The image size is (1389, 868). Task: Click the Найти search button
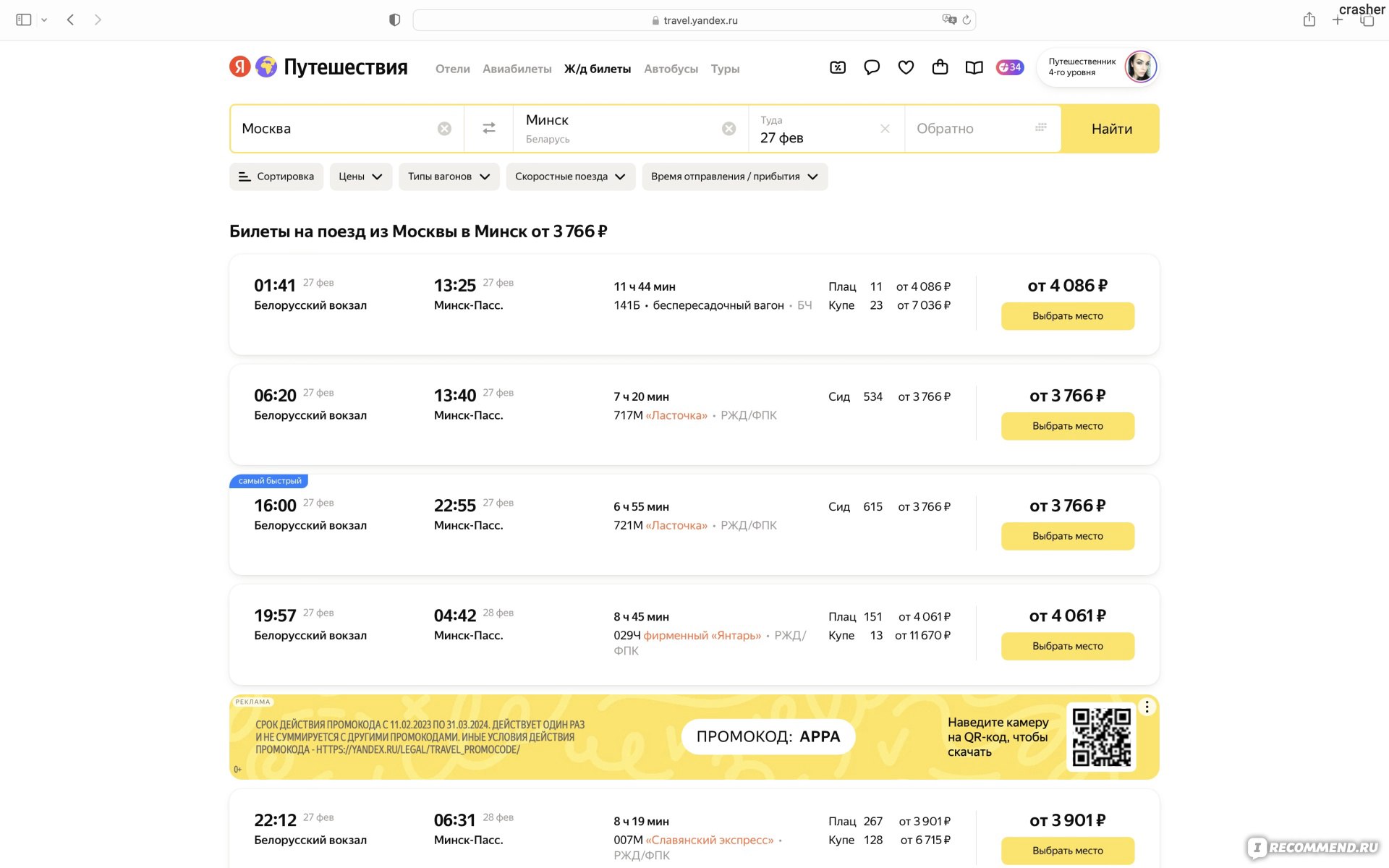(1111, 129)
